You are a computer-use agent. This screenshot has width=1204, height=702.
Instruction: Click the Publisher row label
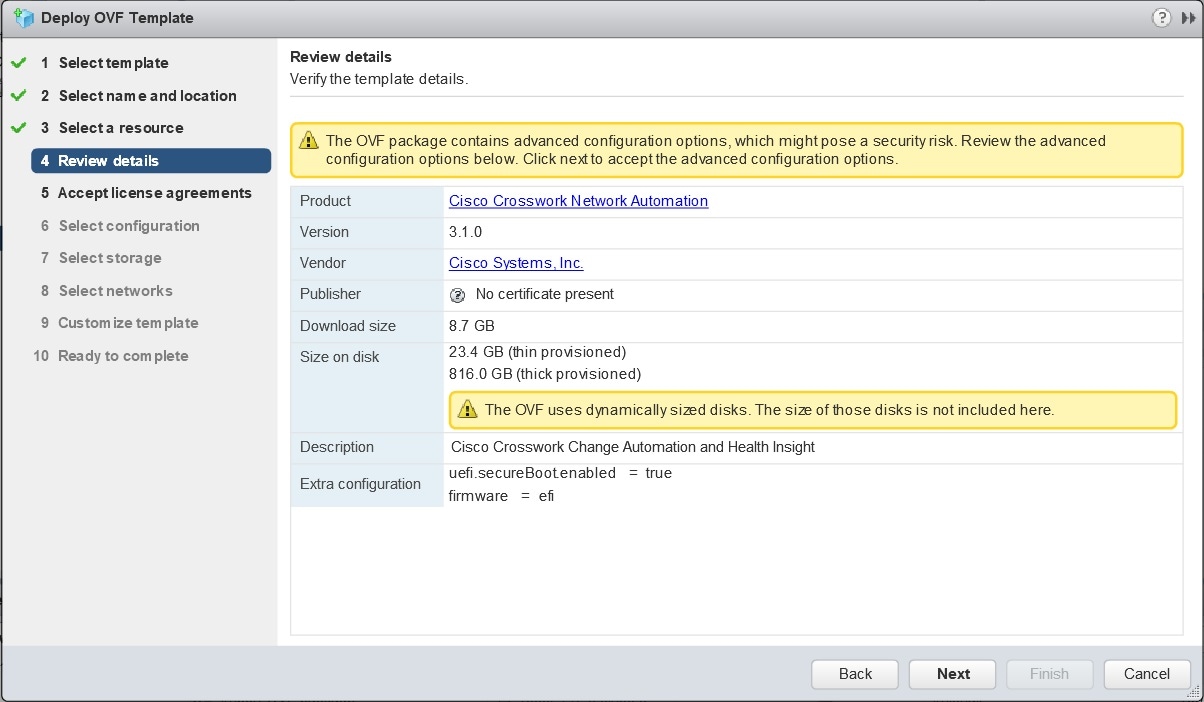[330, 294]
